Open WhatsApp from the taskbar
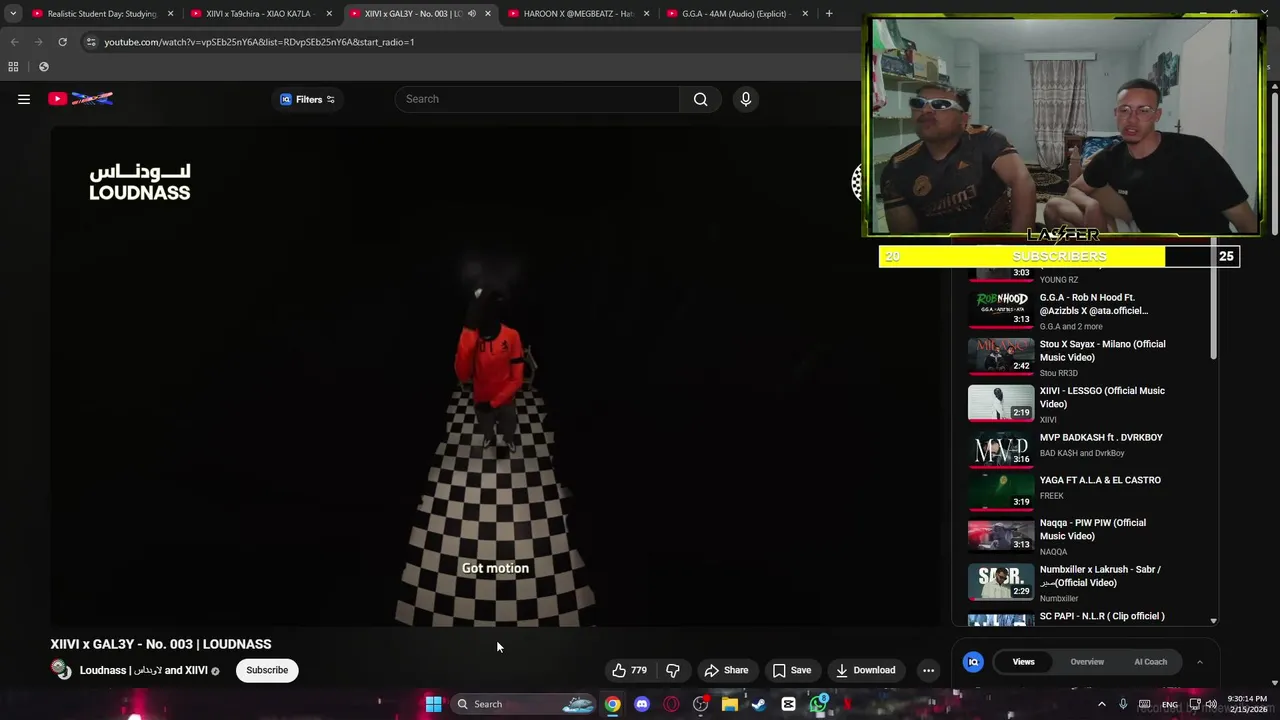The image size is (1280, 720). point(819,704)
